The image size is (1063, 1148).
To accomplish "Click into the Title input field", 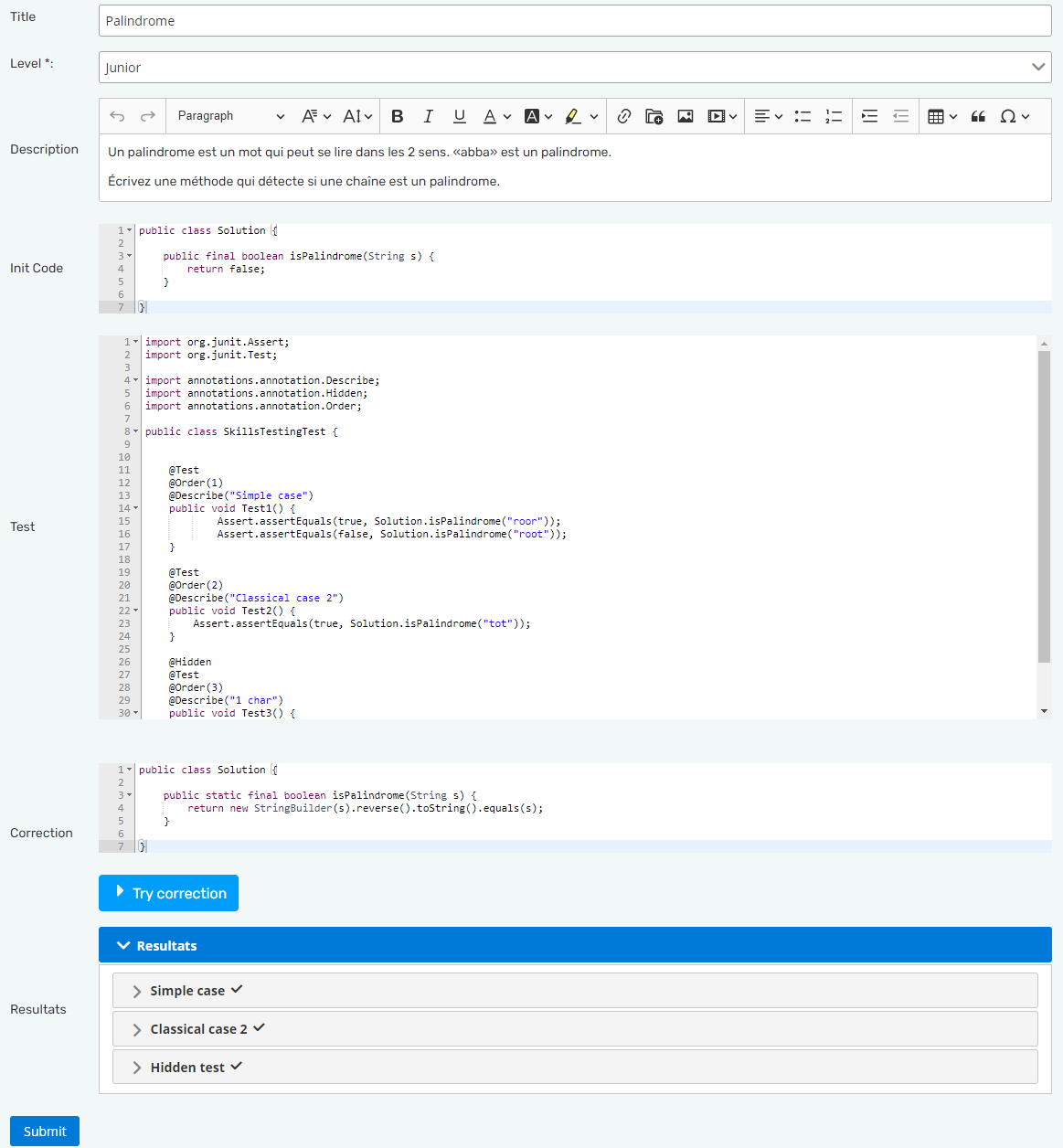I will (574, 21).
